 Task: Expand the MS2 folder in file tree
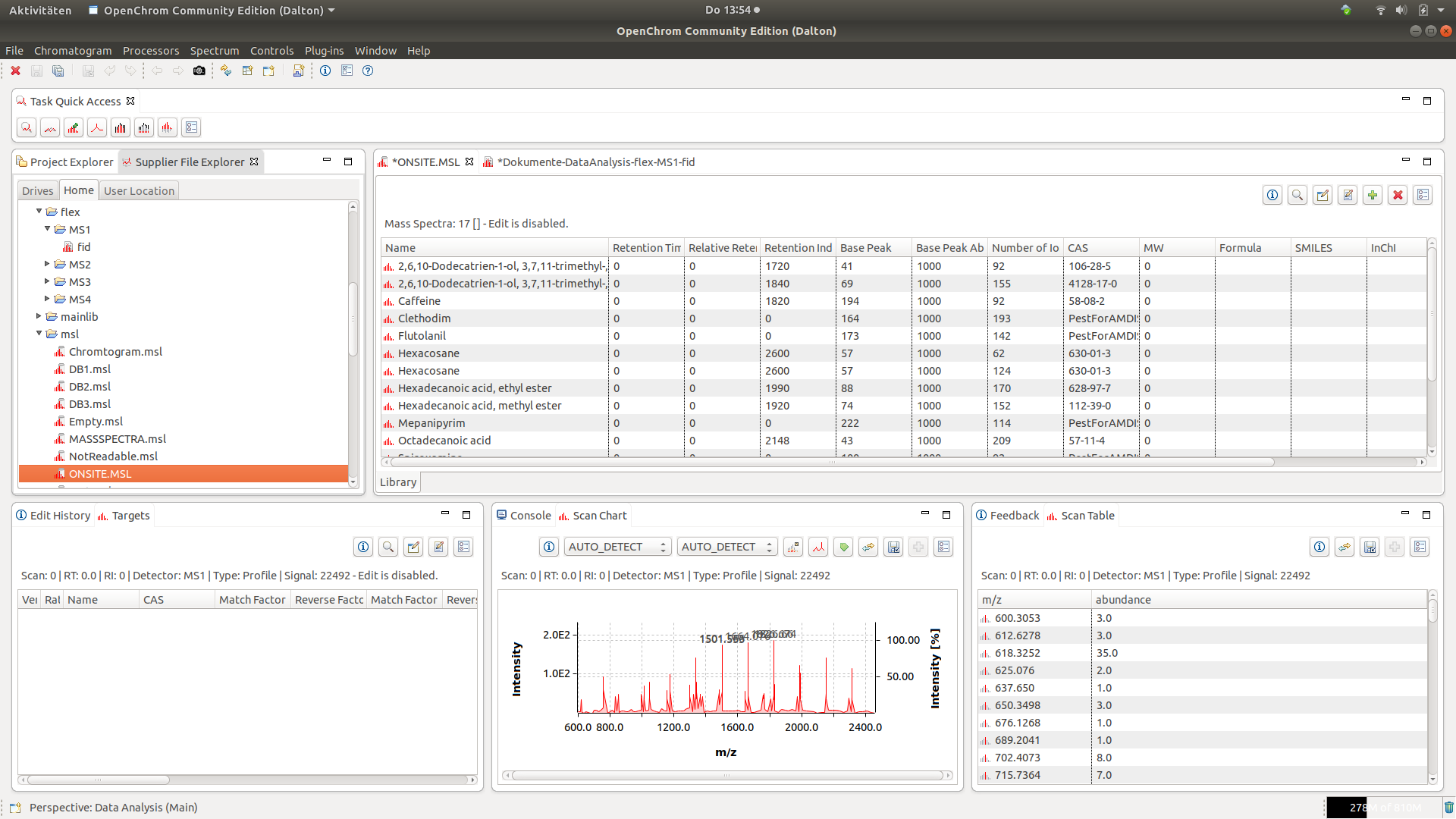47,264
